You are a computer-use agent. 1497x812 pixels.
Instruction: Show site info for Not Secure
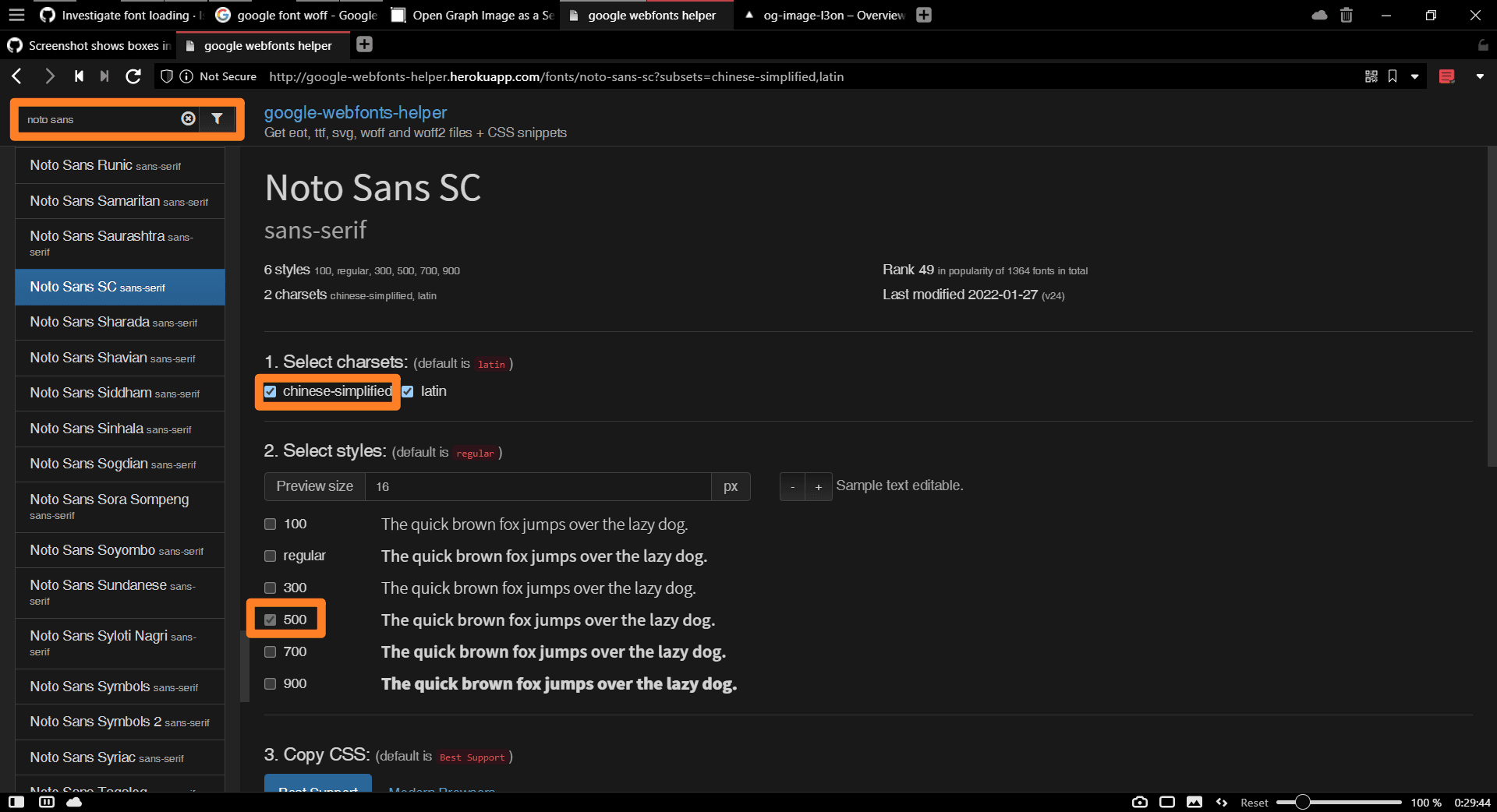[x=219, y=76]
